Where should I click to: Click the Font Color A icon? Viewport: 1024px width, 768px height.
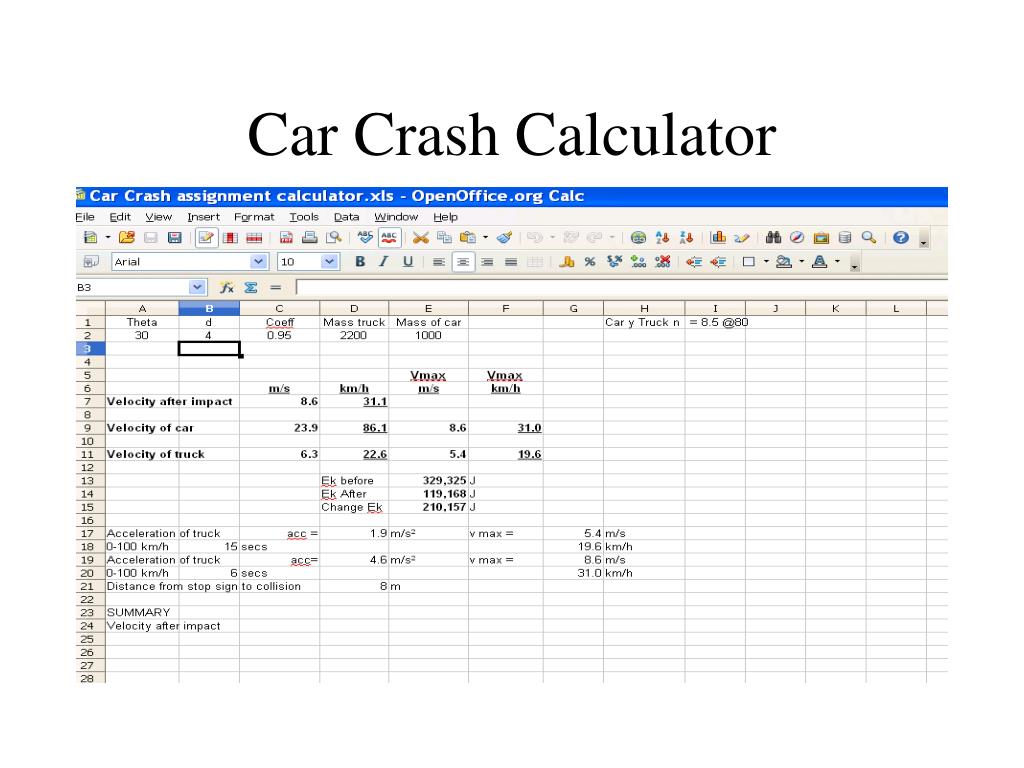point(820,262)
